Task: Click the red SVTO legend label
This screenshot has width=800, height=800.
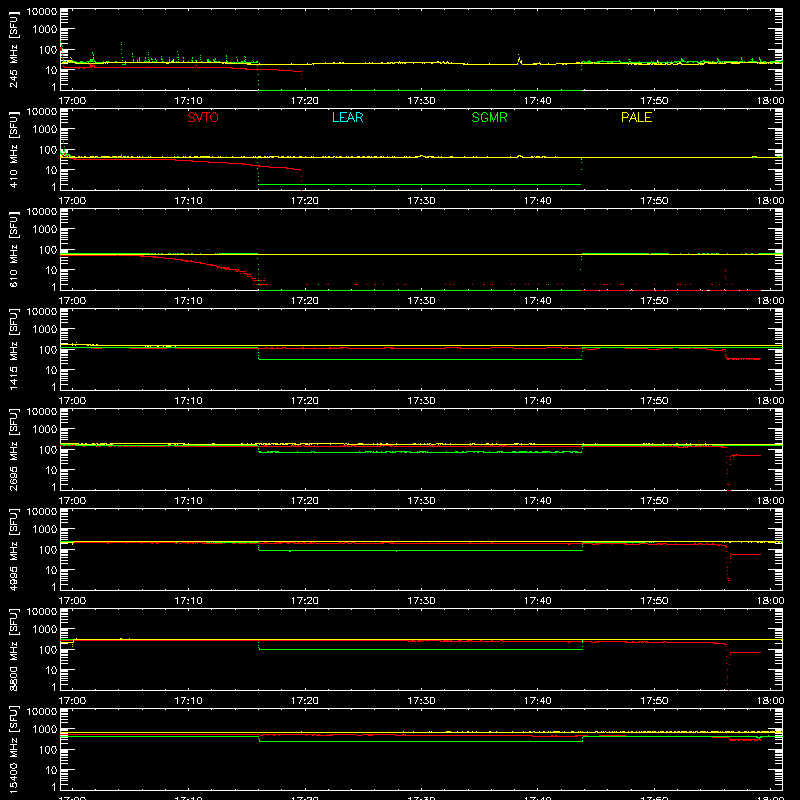Action: 203,117
